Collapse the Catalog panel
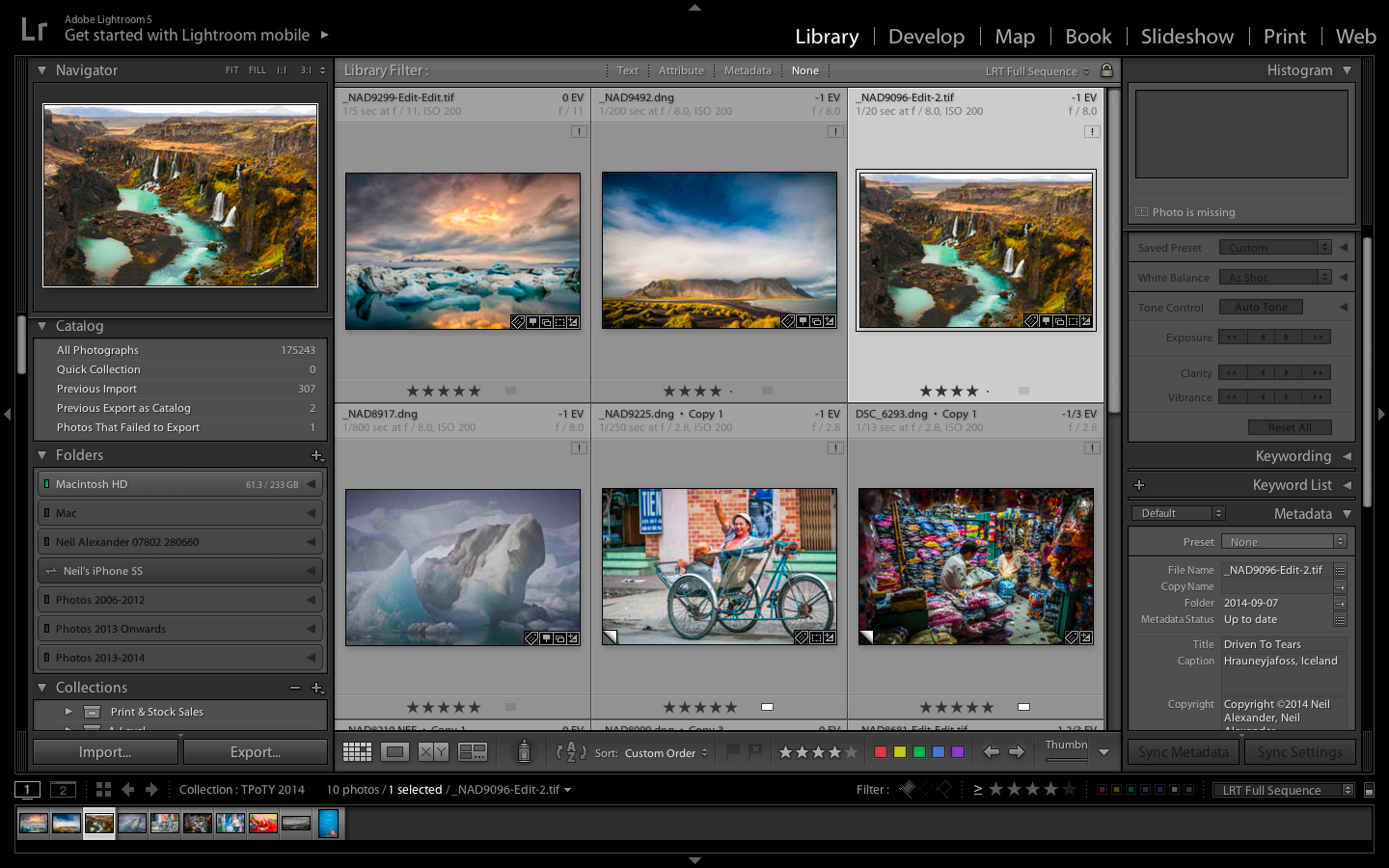 click(41, 326)
